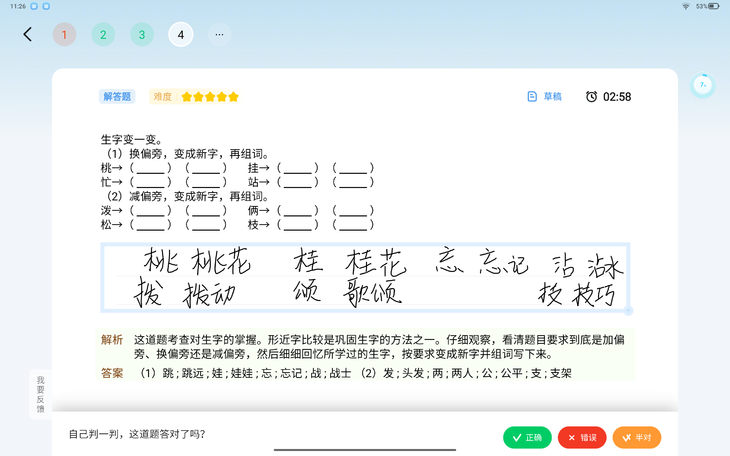The height and width of the screenshot is (456, 730).
Task: Open the 草稿 scratch paper
Action: click(x=545, y=97)
